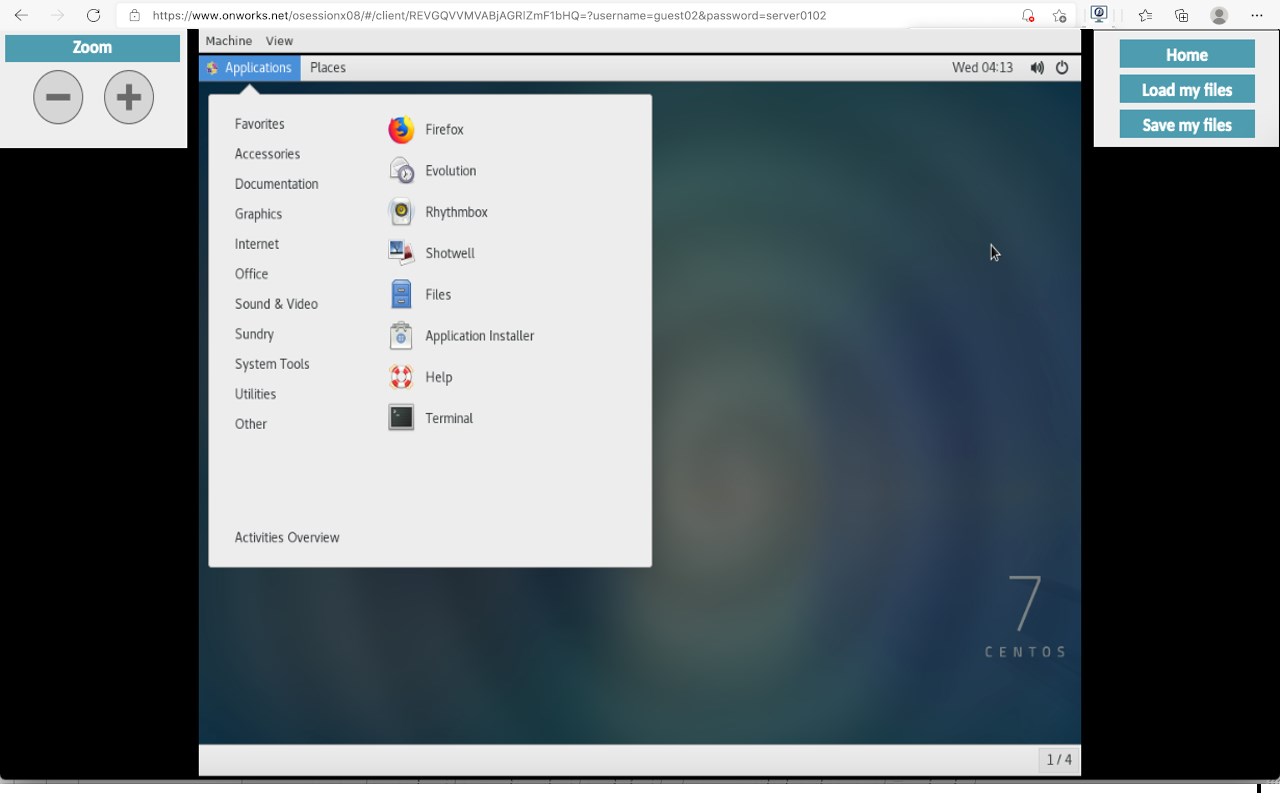Select the Graphics category
This screenshot has width=1280, height=800.
tap(258, 214)
